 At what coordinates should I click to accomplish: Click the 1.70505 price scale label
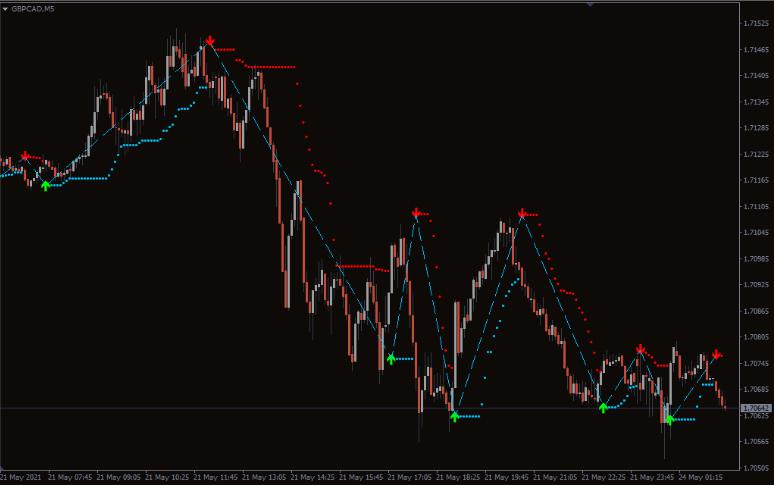tap(756, 468)
